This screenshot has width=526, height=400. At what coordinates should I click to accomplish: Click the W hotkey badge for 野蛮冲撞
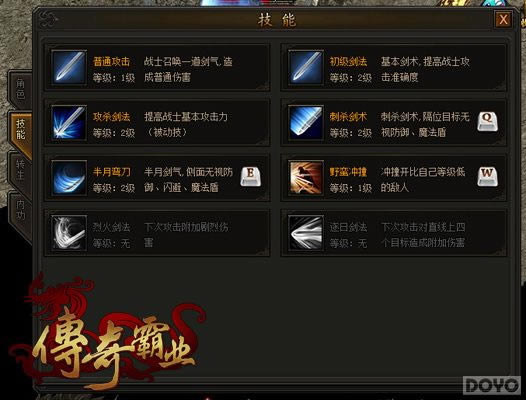point(487,177)
